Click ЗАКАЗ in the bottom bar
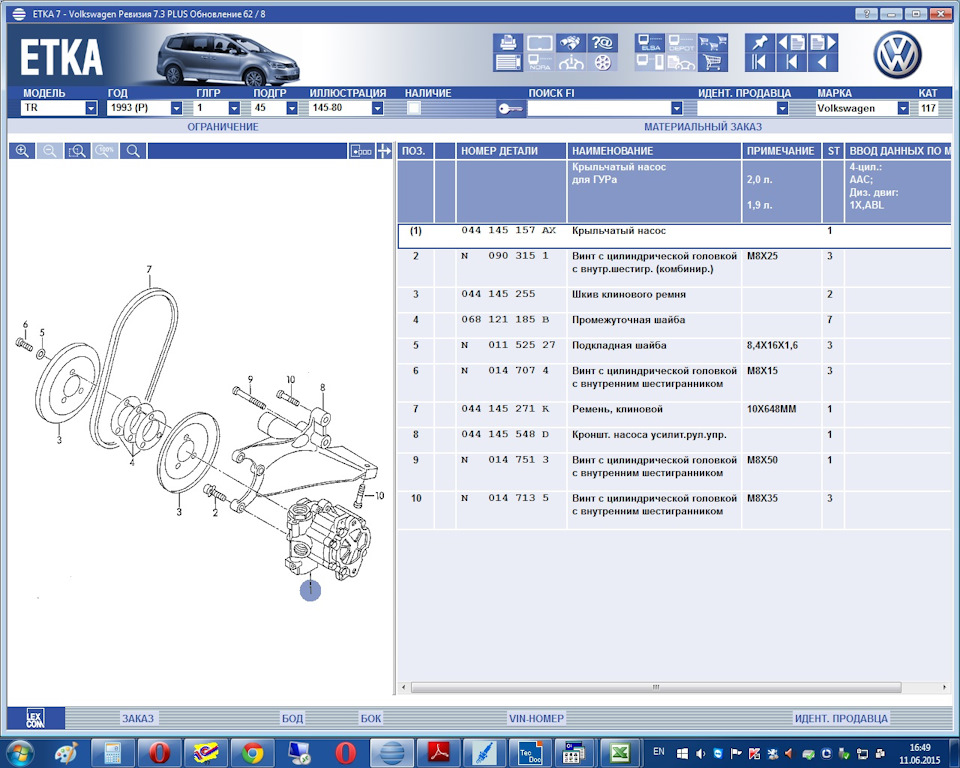Image resolution: width=960 pixels, height=768 pixels. [x=138, y=718]
